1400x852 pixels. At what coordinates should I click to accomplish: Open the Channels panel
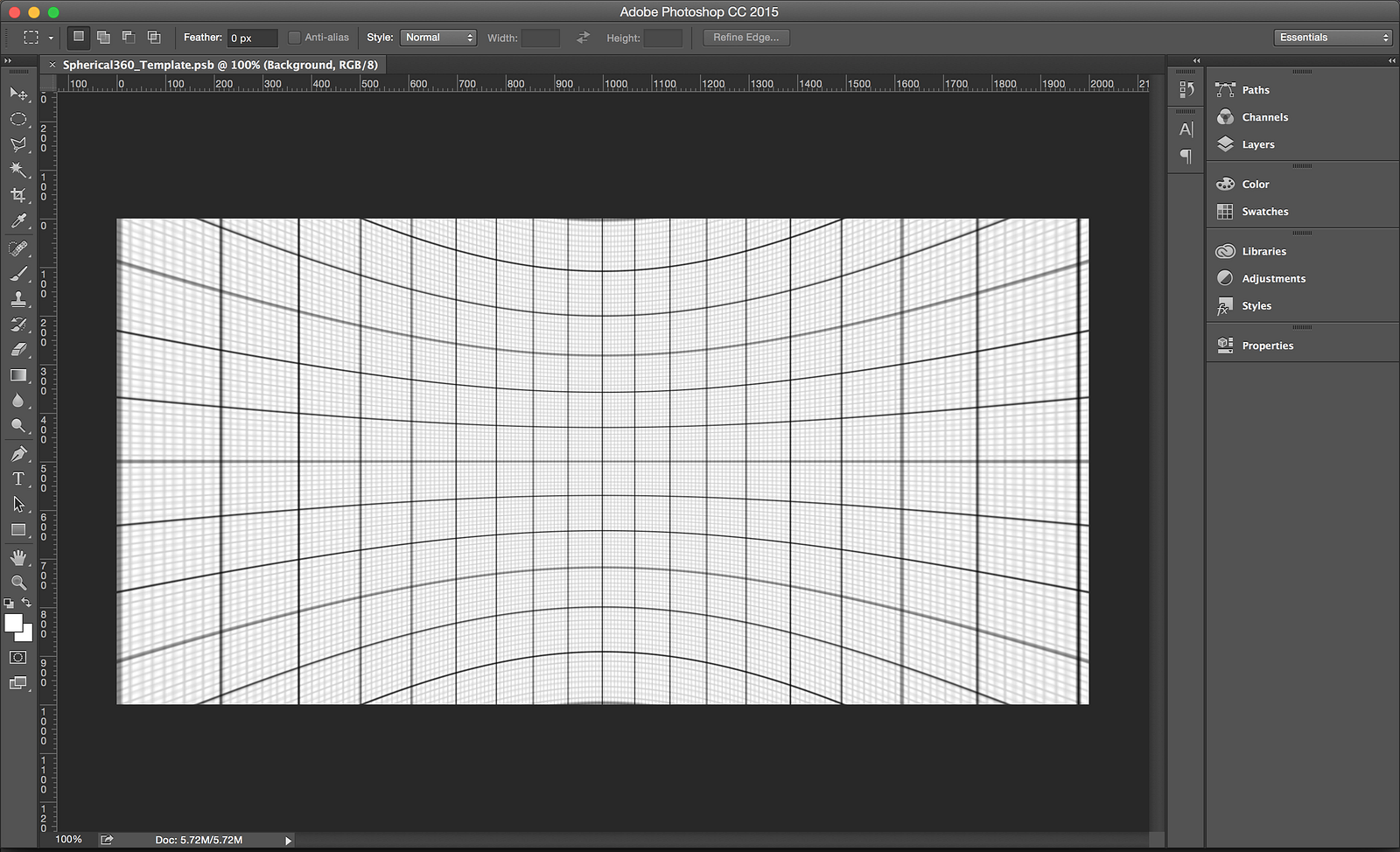pyautogui.click(x=1264, y=117)
